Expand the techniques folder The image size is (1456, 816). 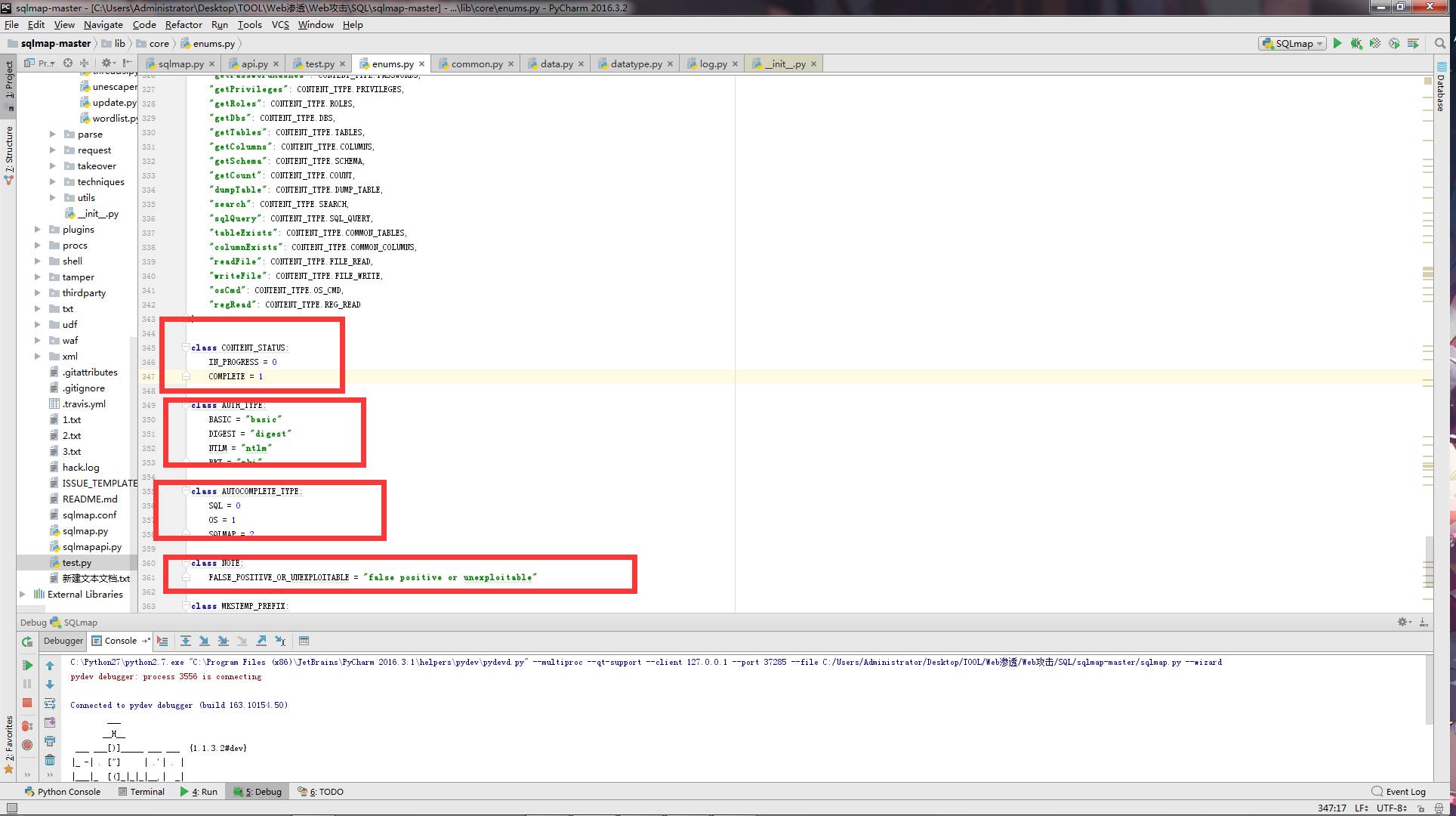[52, 181]
